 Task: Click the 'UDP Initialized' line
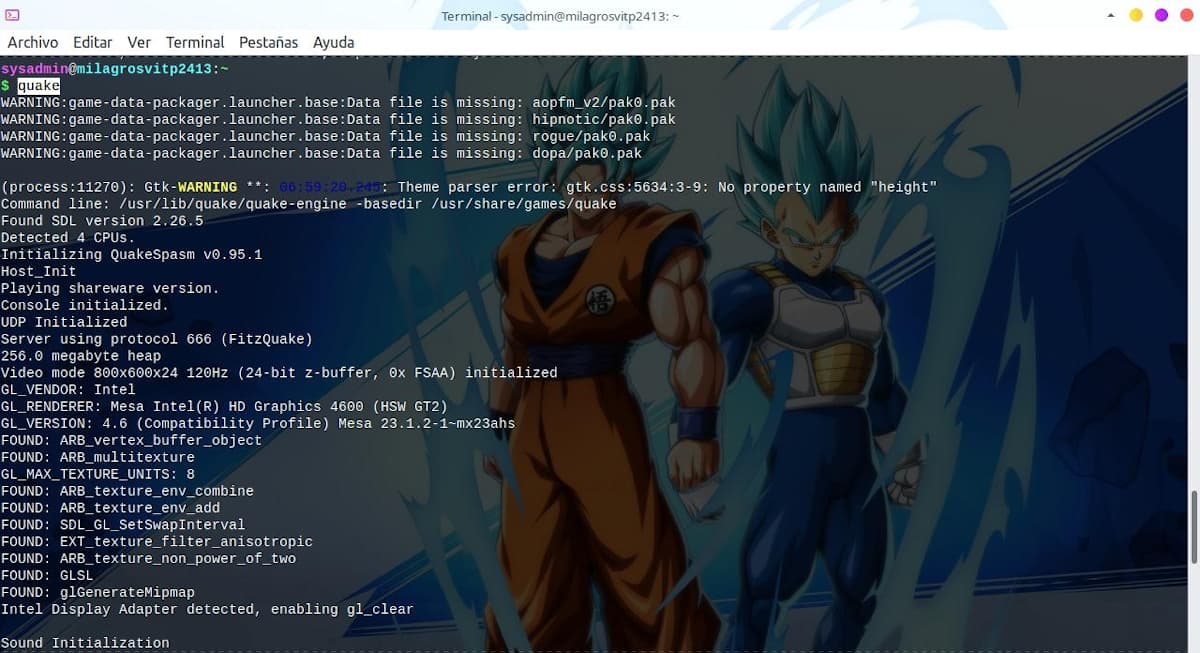[x=64, y=322]
